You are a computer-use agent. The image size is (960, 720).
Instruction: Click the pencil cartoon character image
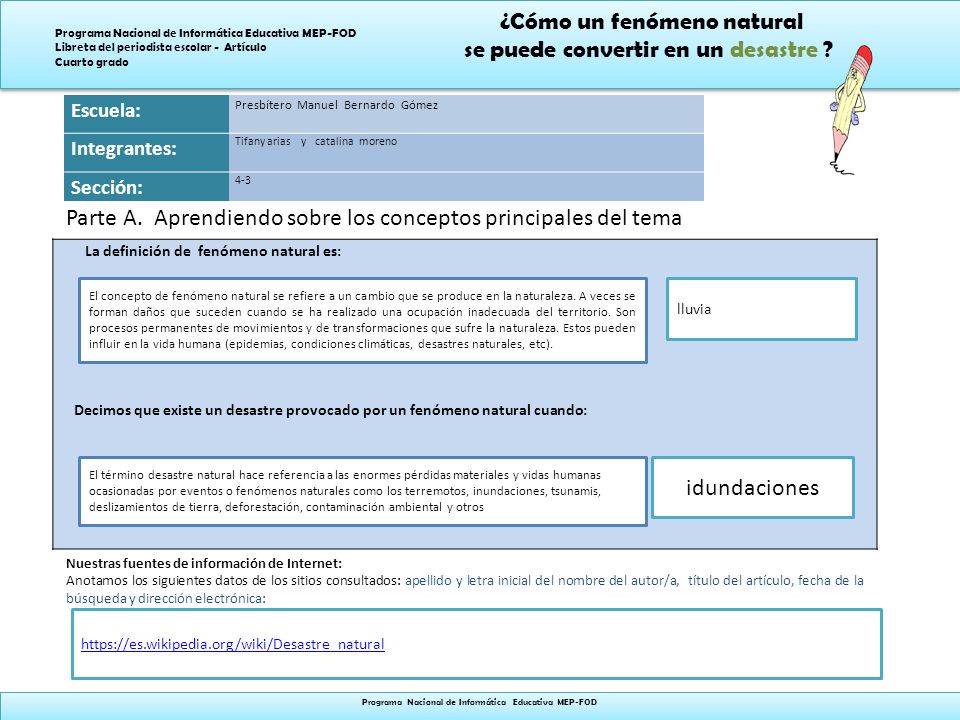[x=851, y=110]
